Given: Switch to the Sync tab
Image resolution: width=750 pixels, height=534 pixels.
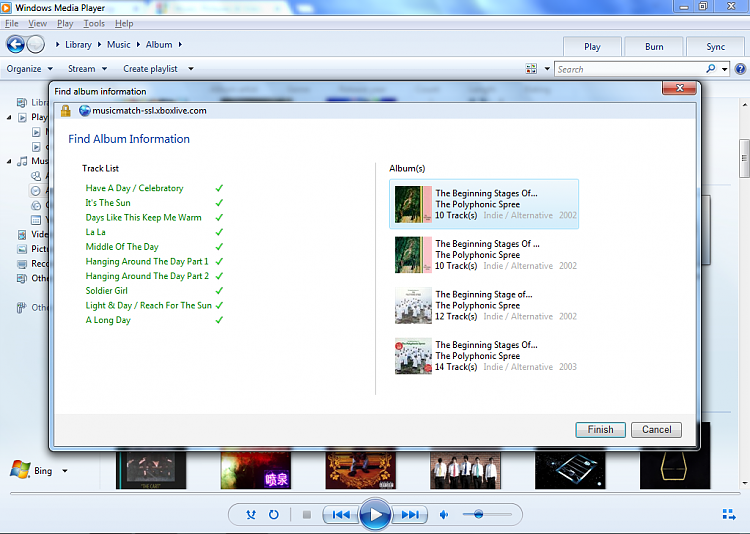Looking at the screenshot, I should (715, 46).
